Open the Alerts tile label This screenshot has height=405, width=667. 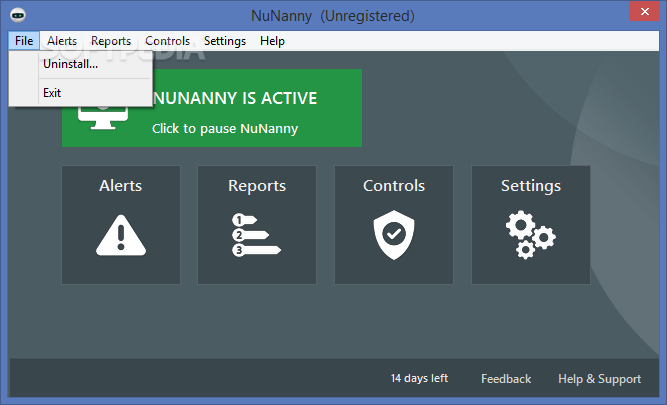pos(121,186)
